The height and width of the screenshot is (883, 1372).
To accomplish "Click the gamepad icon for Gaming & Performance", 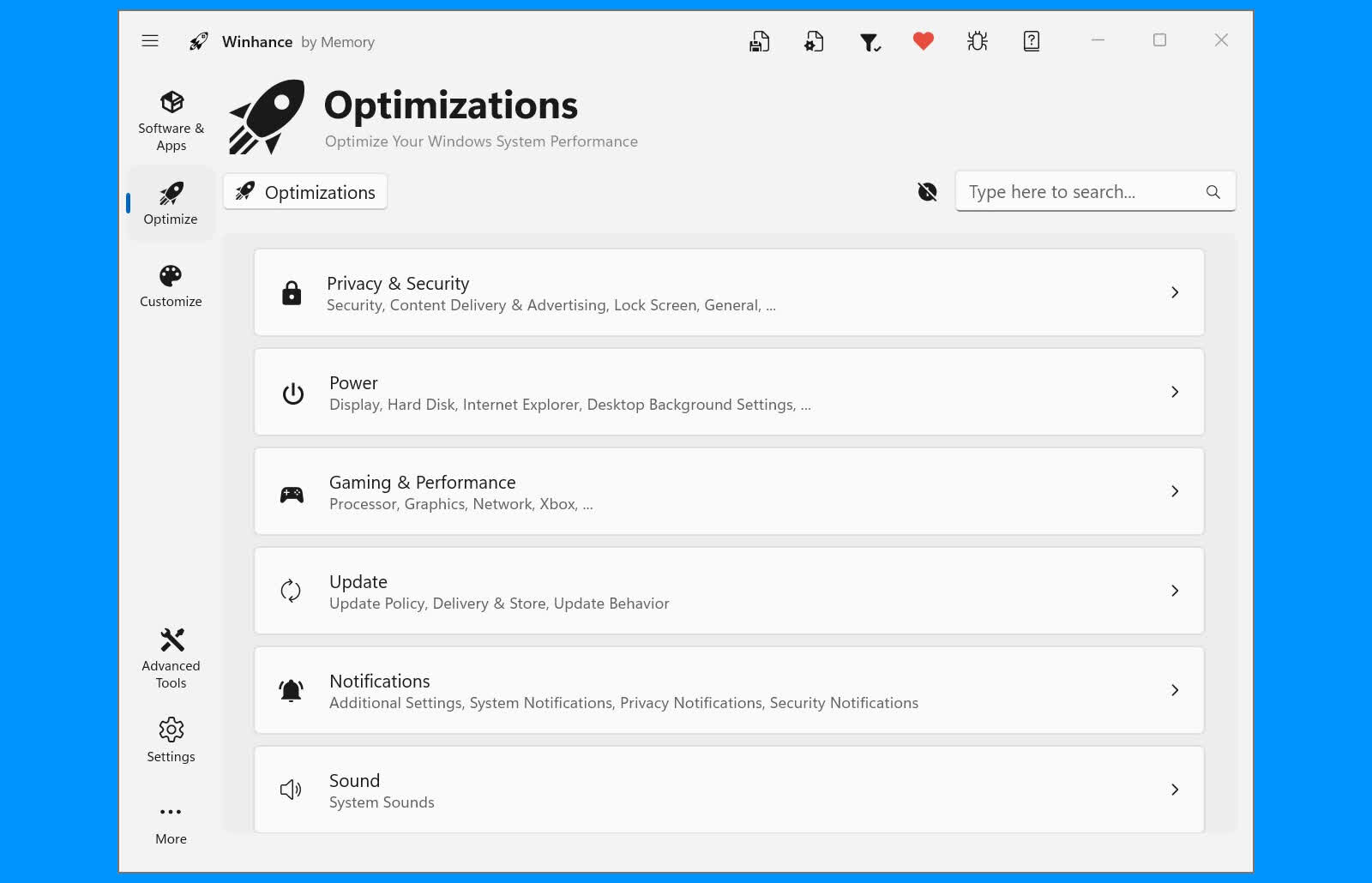I will pyautogui.click(x=292, y=494).
